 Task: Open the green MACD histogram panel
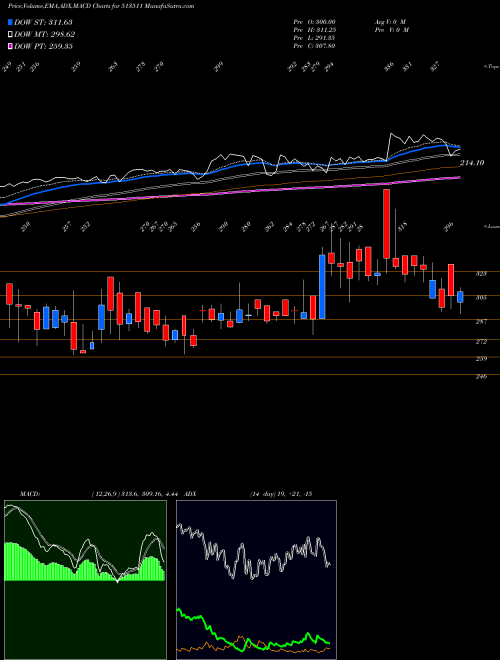tap(85, 580)
